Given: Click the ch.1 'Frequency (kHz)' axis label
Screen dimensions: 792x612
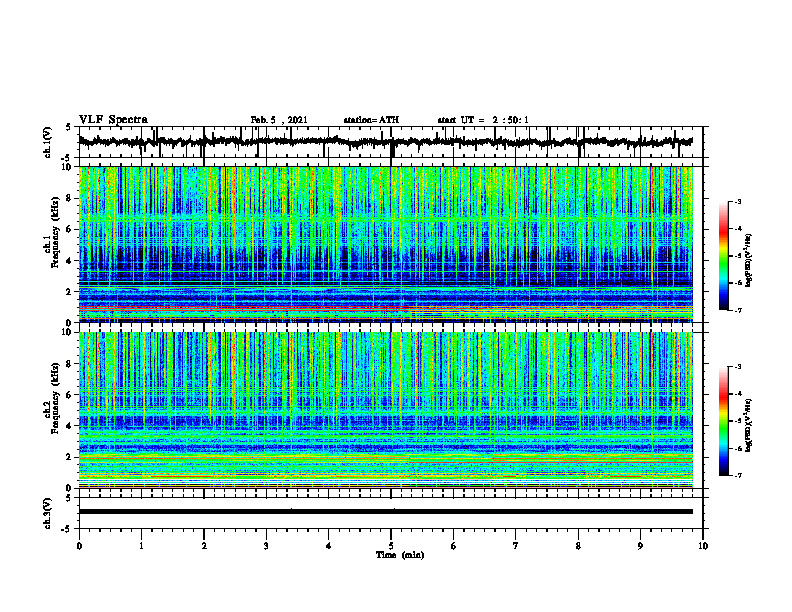Looking at the screenshot, I should tap(56, 232).
